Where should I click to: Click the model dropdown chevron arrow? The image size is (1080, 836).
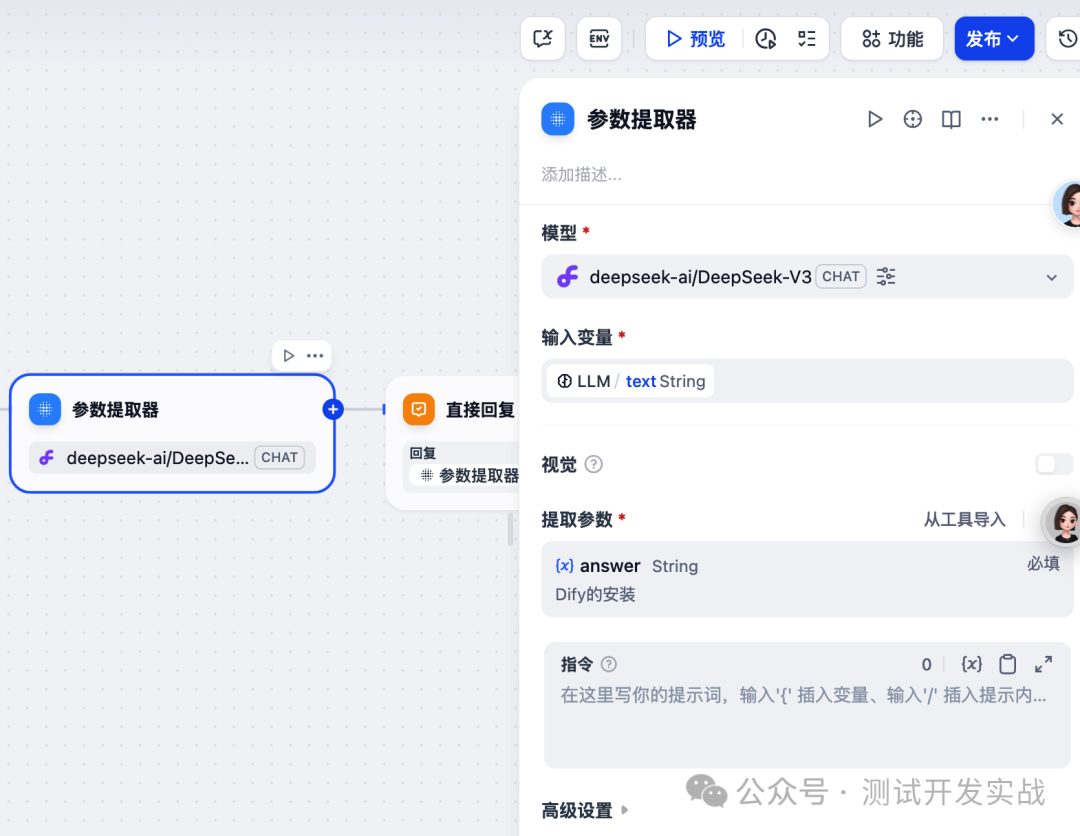point(1052,278)
